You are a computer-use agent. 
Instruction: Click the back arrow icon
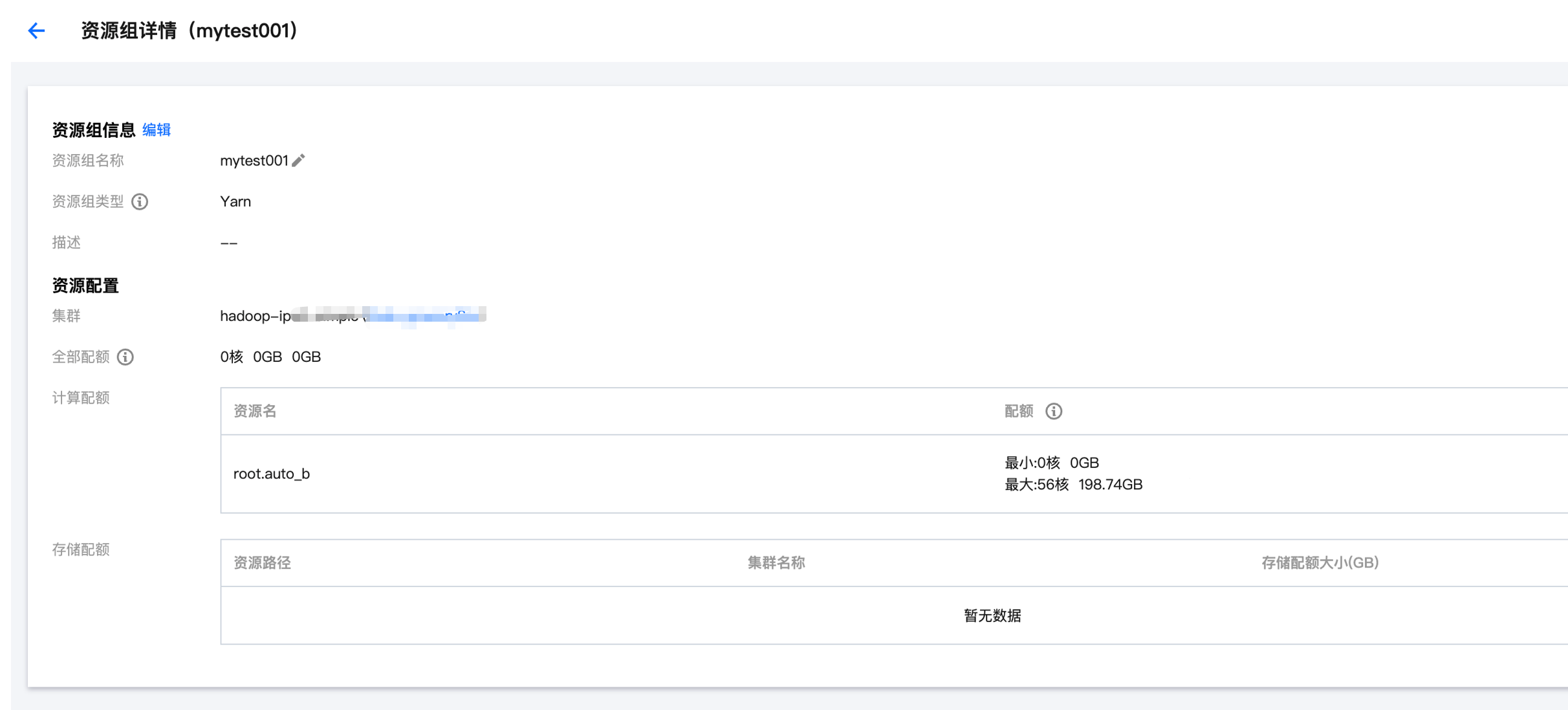(x=36, y=30)
